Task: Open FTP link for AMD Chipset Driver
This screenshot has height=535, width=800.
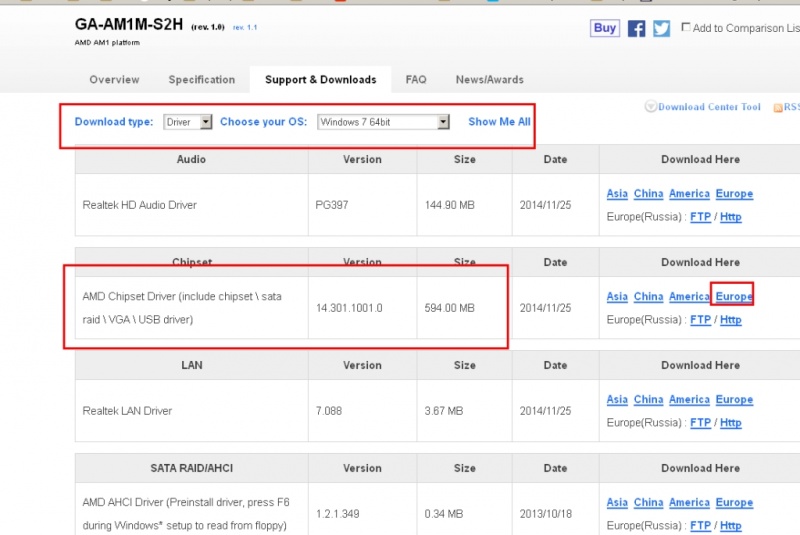Action: [700, 320]
